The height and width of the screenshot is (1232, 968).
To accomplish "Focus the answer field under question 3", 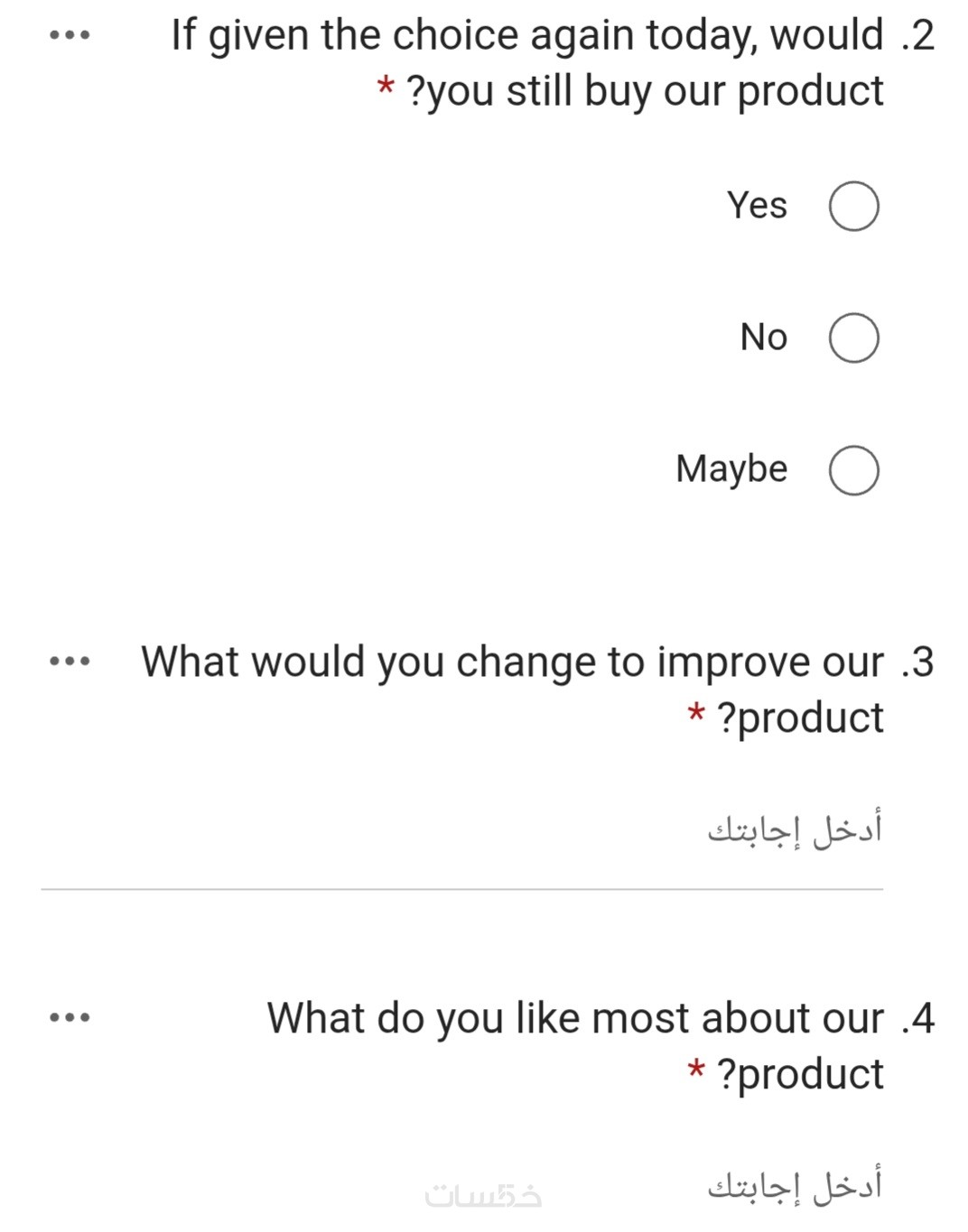I will pos(461,830).
